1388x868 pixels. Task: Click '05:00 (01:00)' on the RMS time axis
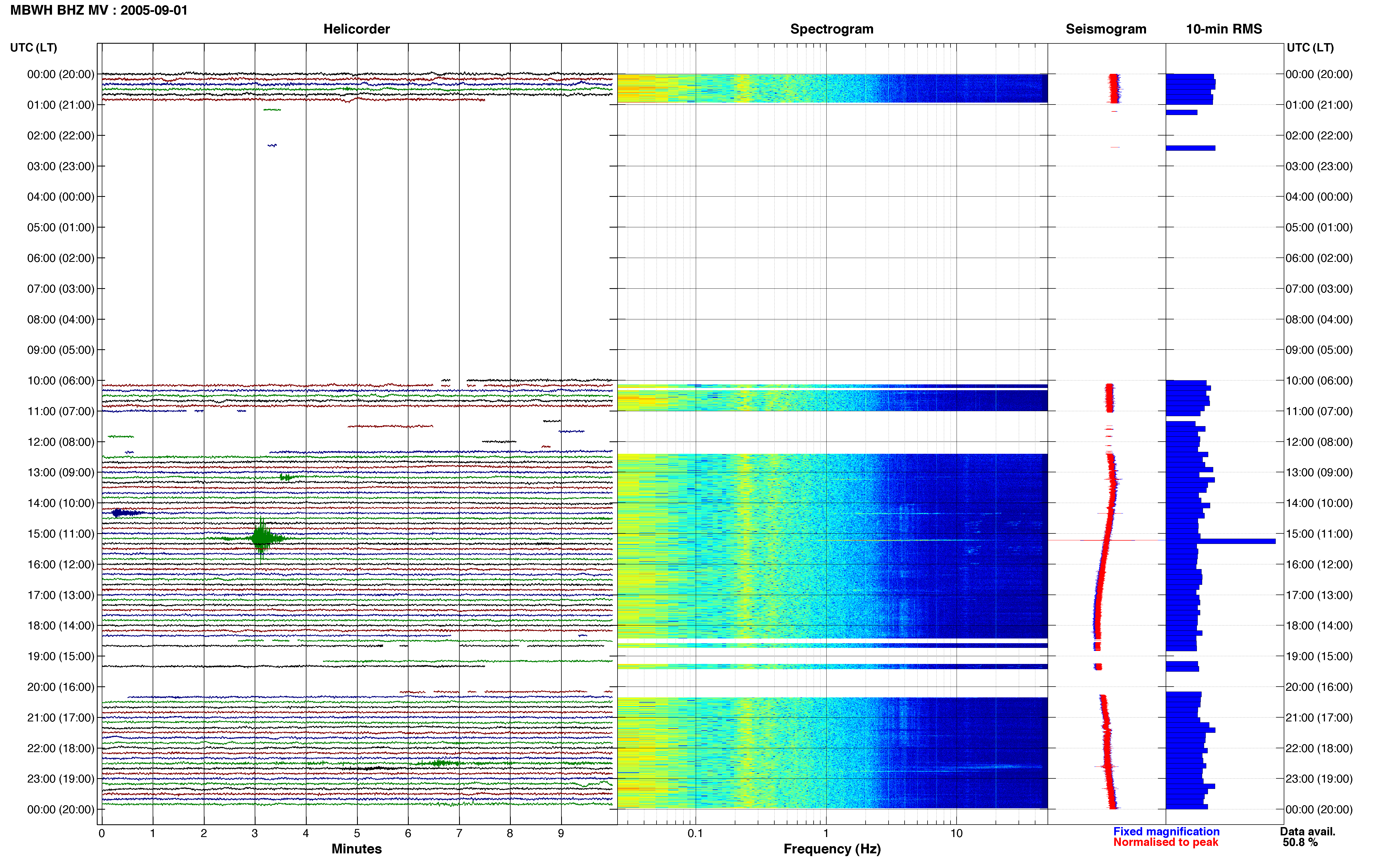(1319, 227)
